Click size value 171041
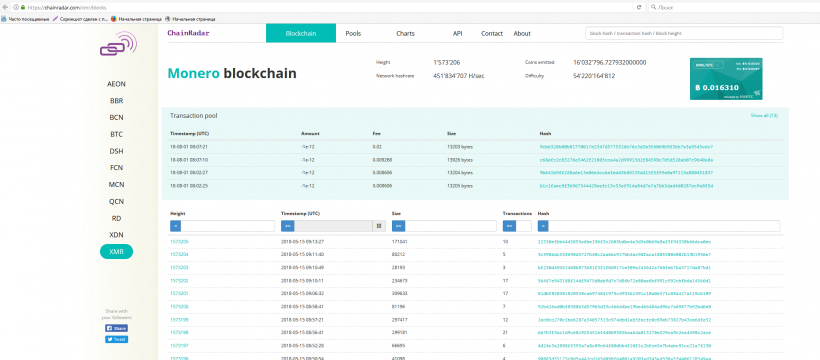Viewport: 820px width, 360px height. pos(400,242)
